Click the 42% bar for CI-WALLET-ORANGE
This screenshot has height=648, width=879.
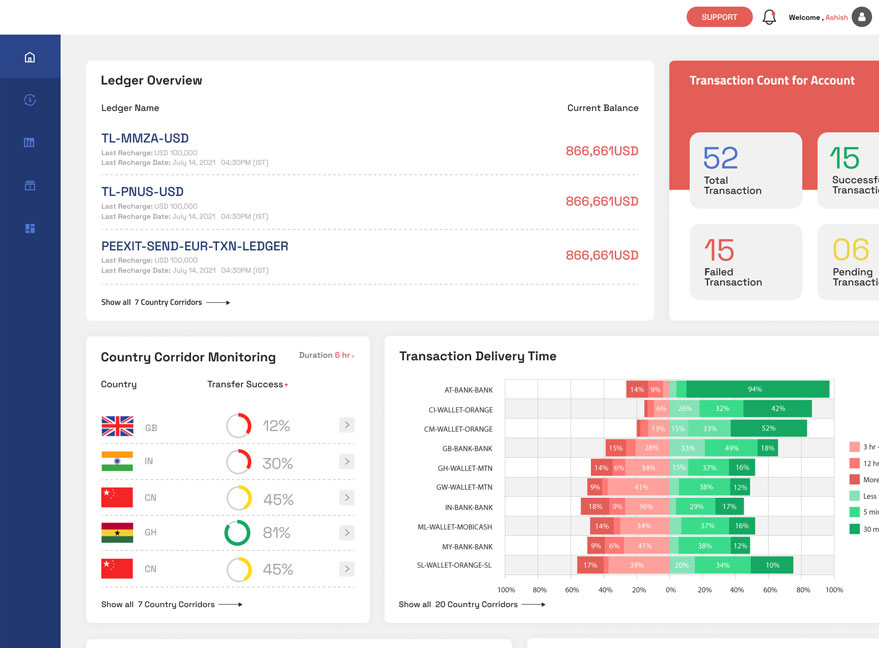(x=778, y=409)
